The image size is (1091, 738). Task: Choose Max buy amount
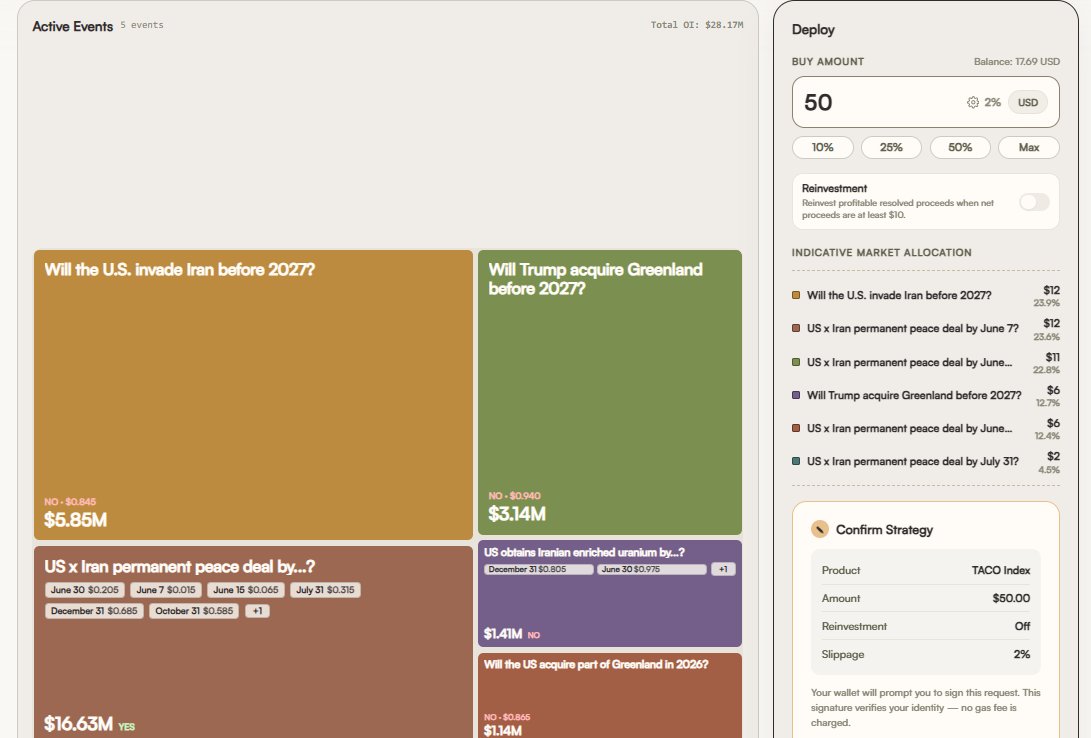[x=1028, y=147]
